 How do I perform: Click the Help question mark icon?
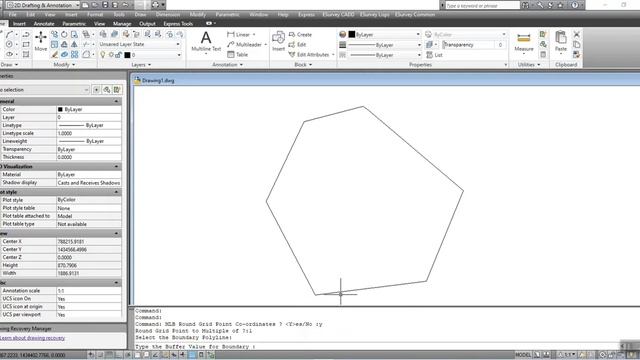coord(574,5)
